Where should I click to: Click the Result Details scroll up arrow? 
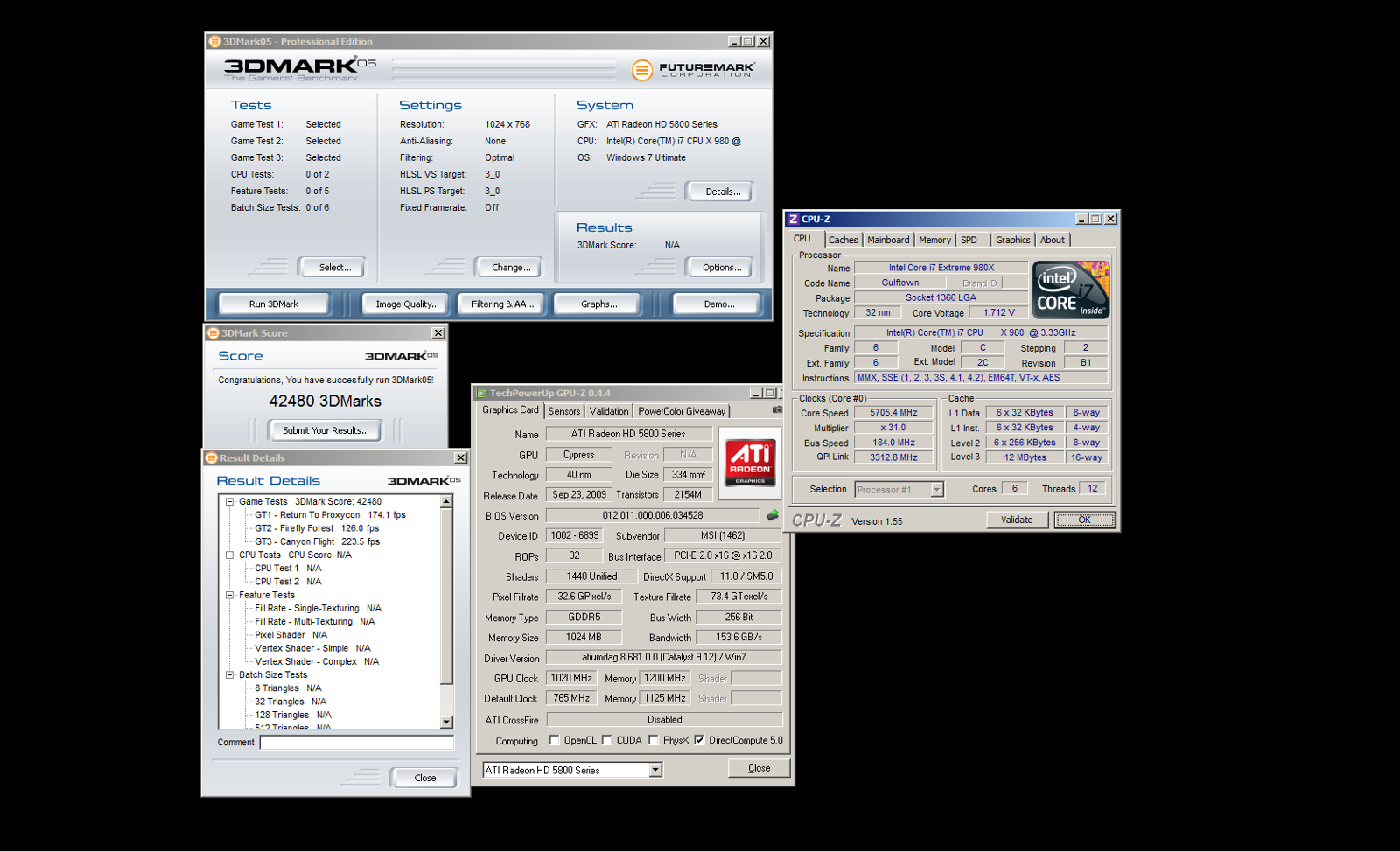[x=446, y=501]
